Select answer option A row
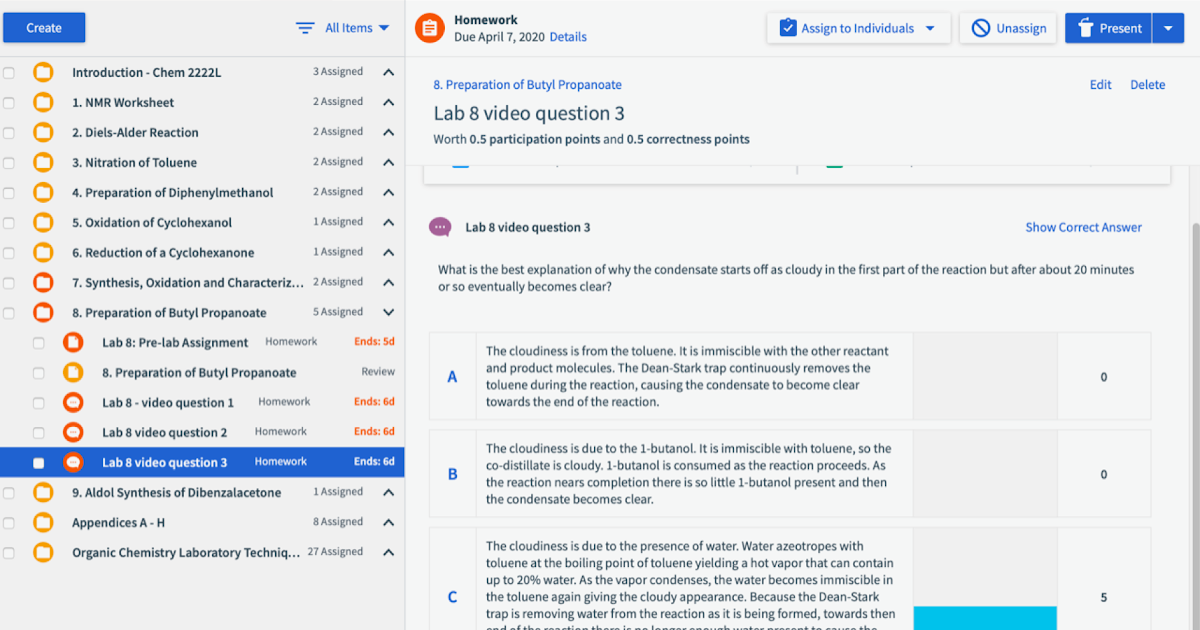Viewport: 1200px width, 630px height. point(790,376)
